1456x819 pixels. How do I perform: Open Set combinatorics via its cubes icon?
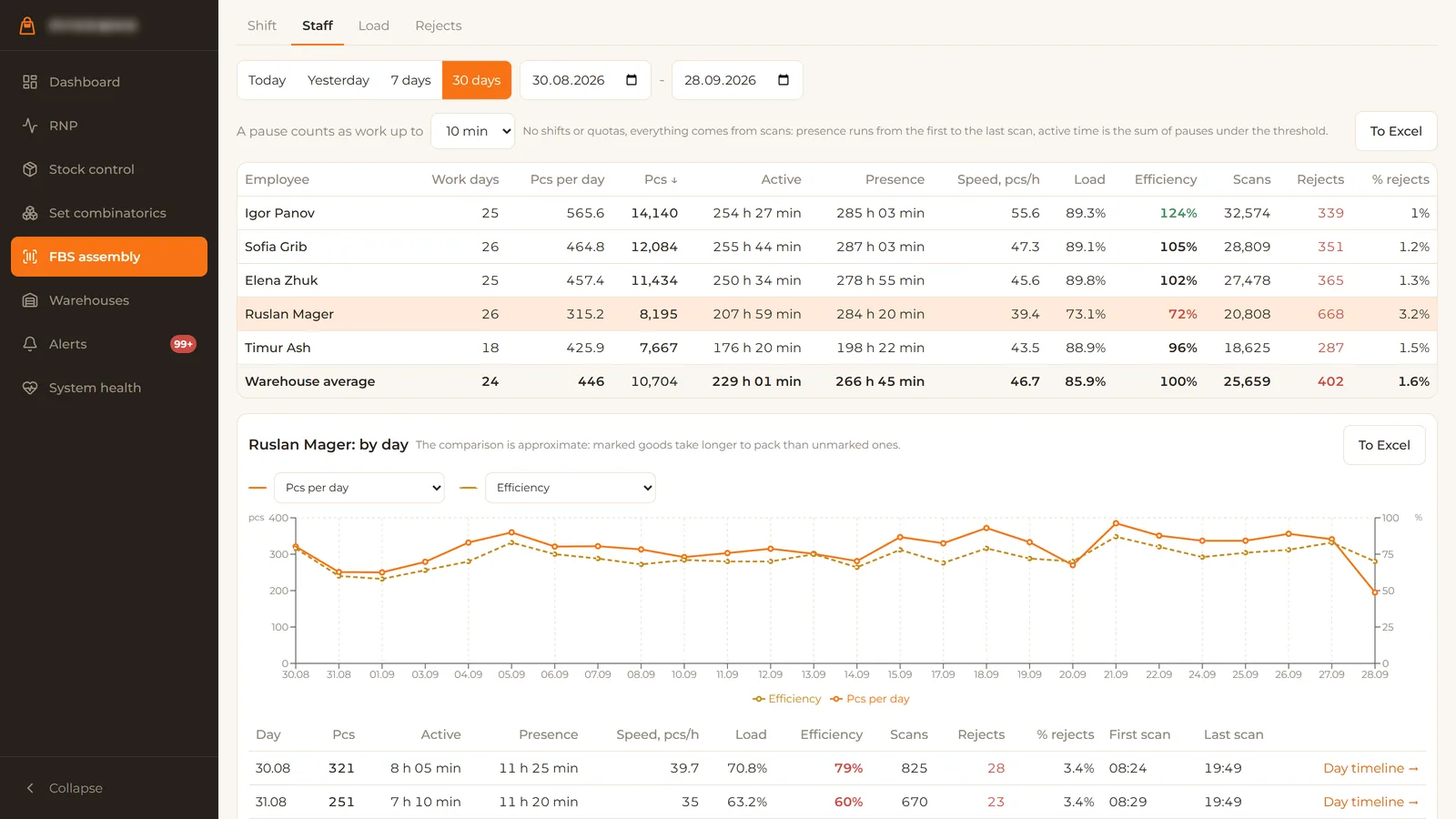[30, 213]
